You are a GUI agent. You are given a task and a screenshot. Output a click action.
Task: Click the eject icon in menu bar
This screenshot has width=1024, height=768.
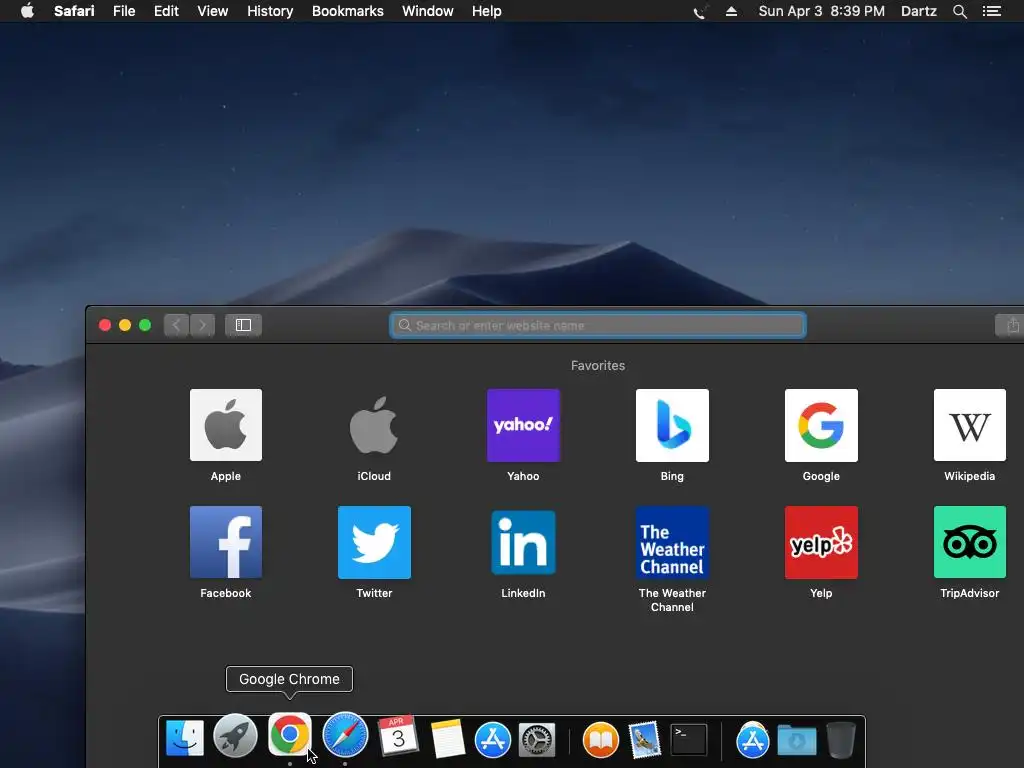[x=731, y=11]
